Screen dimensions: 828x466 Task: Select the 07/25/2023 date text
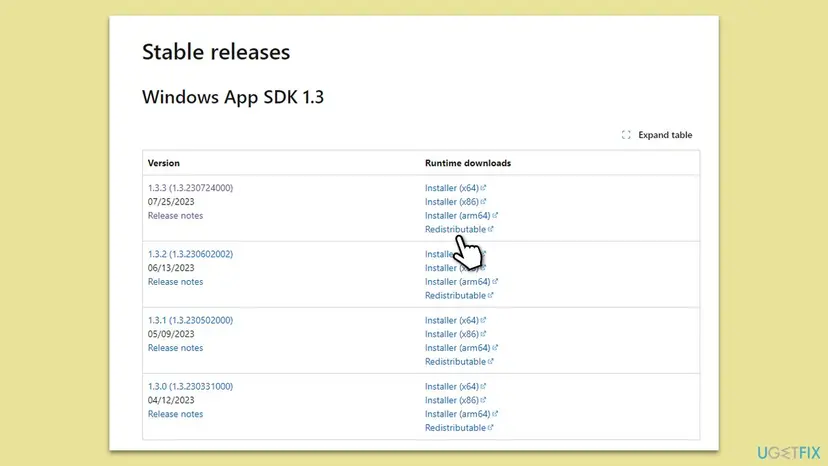click(171, 201)
